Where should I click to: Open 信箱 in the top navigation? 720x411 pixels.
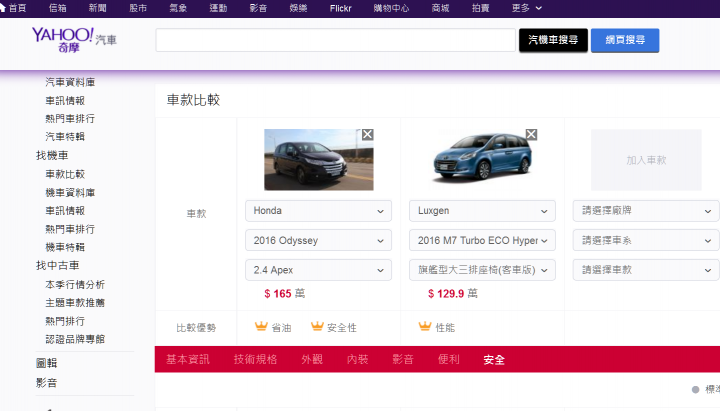57,8
